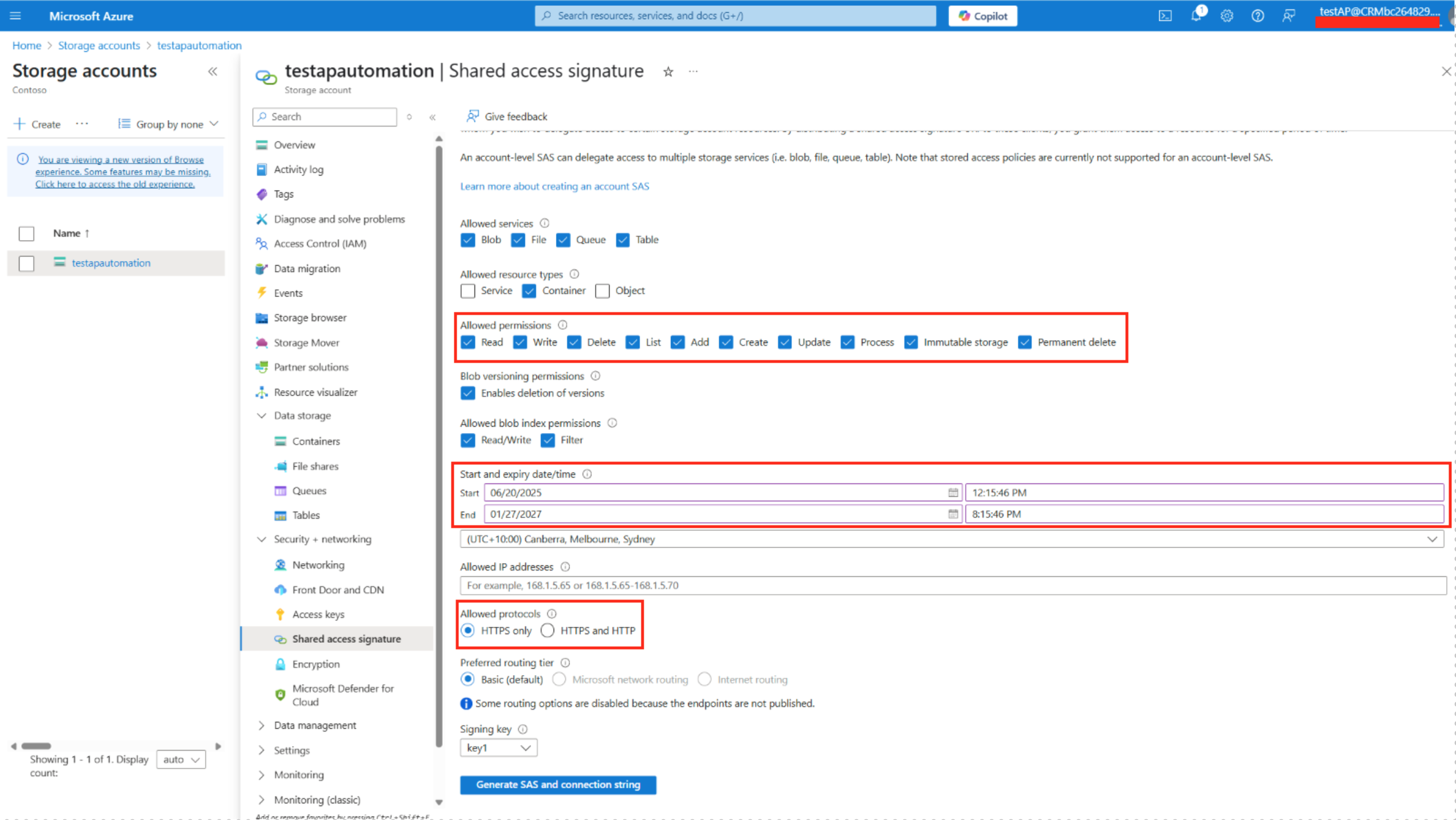
Task: Favorite this page with star icon
Action: [668, 72]
